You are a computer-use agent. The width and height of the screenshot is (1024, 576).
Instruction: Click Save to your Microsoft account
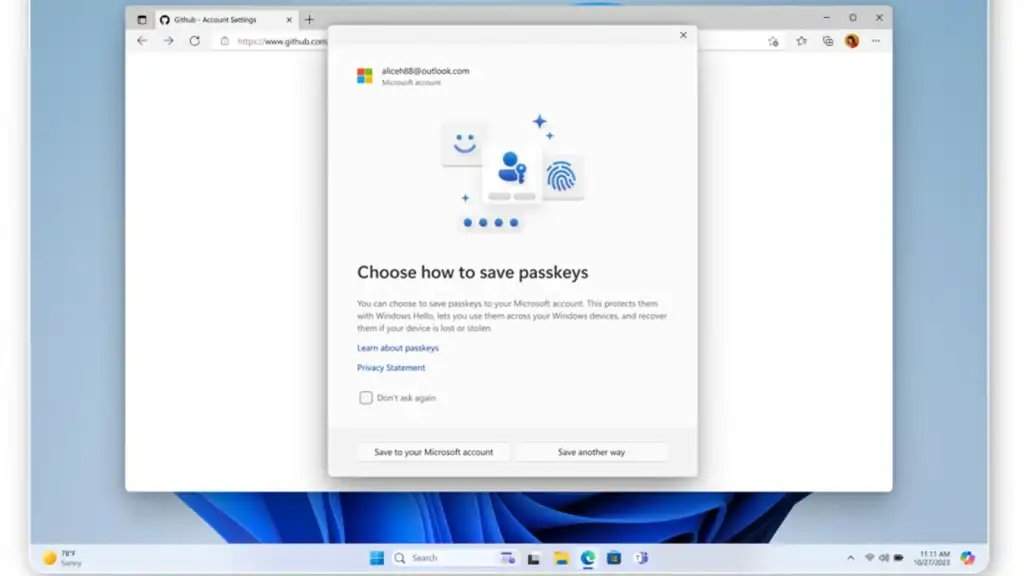(x=433, y=452)
